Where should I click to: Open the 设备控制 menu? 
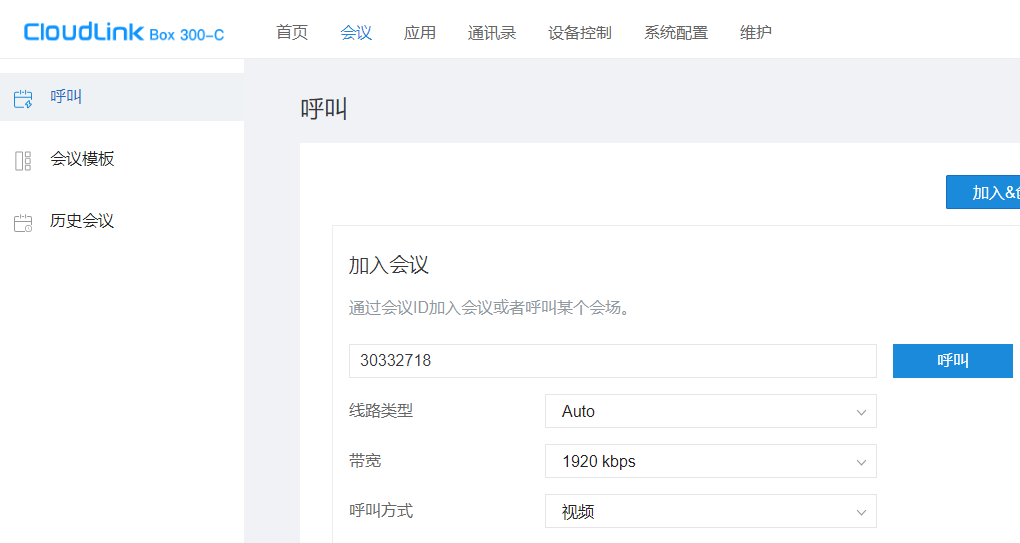click(580, 33)
